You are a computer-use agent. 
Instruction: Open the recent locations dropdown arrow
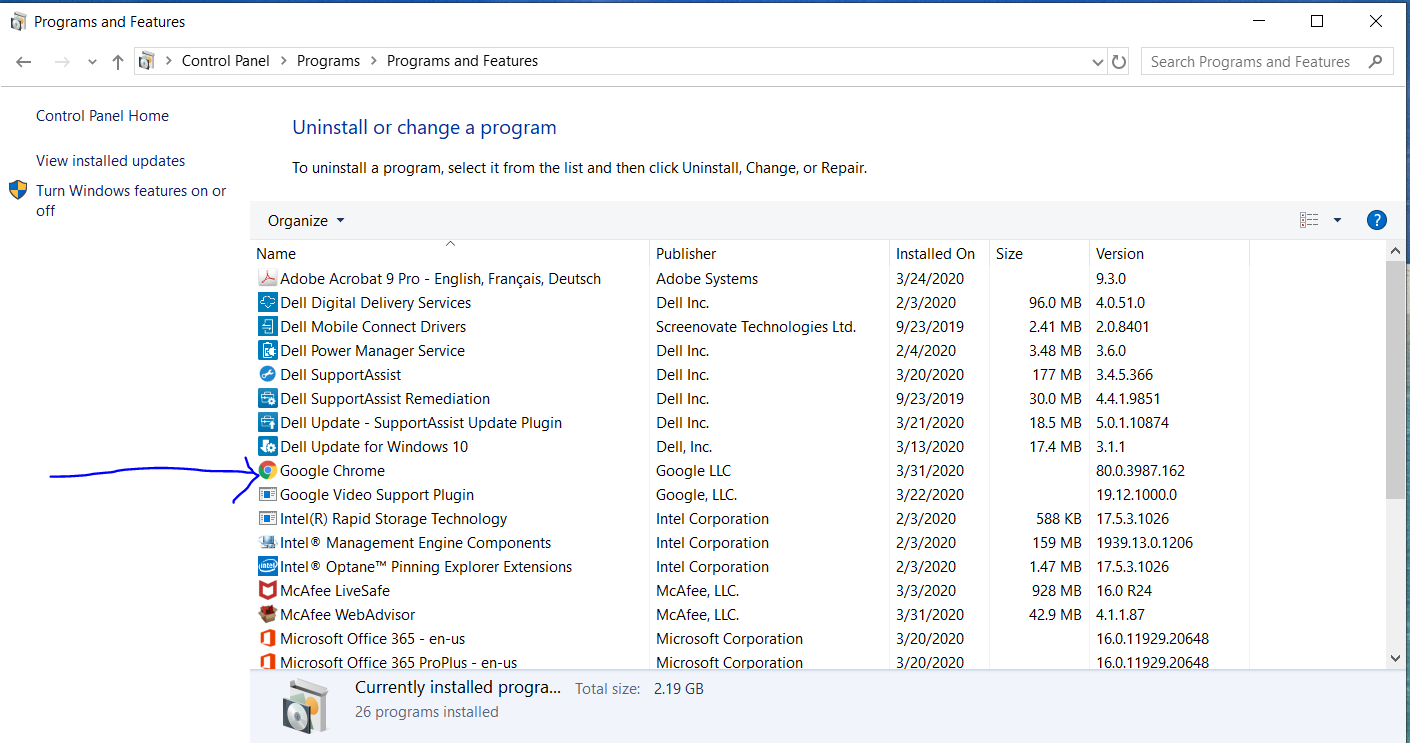pos(92,62)
